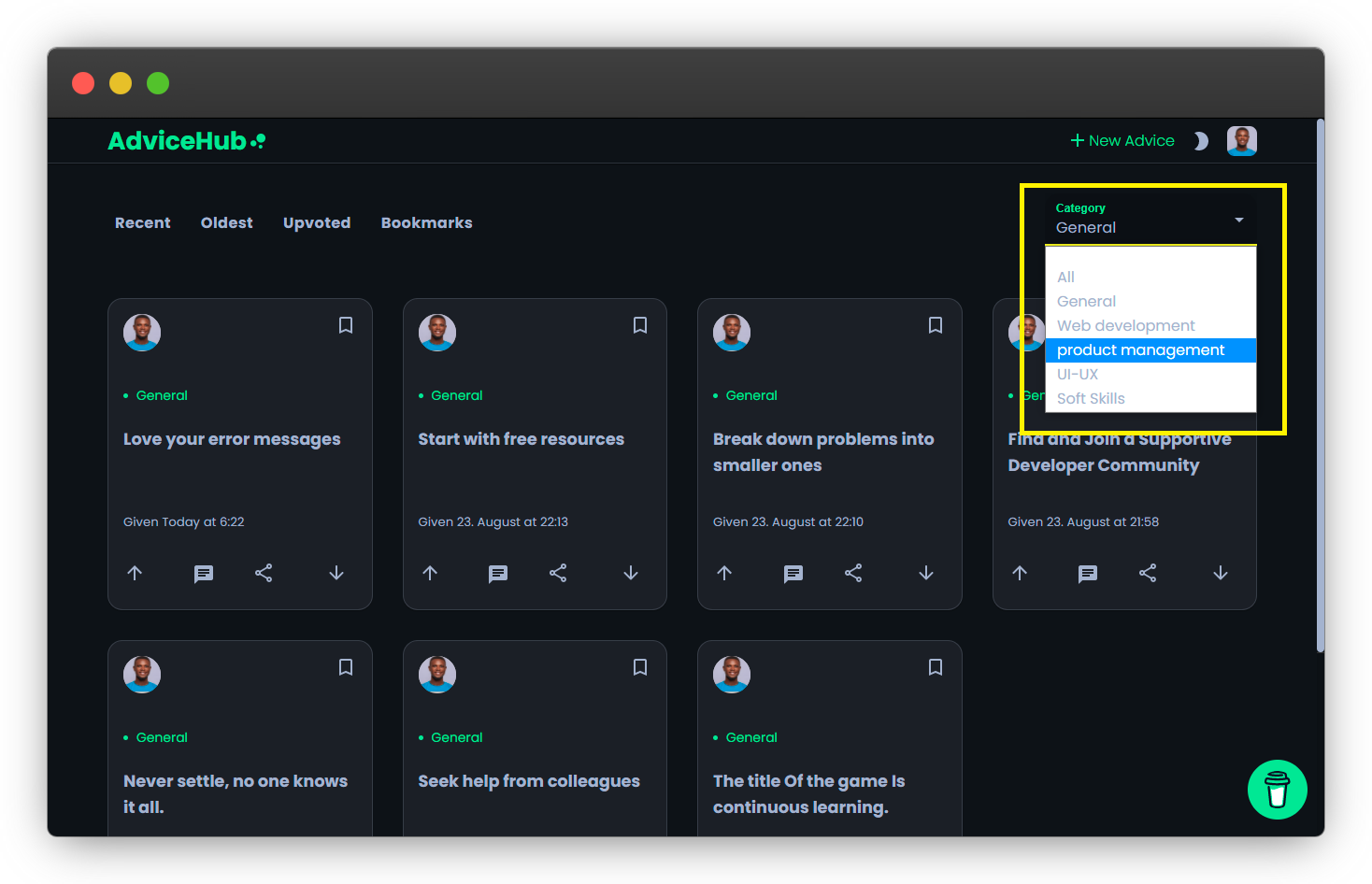The image size is (1372, 884).
Task: Click the green maximize window button
Action: 158,83
